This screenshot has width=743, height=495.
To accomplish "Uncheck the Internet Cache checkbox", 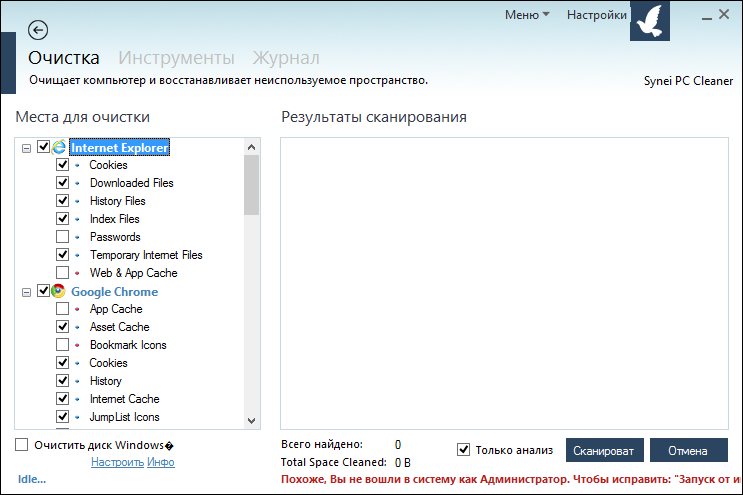I will pos(63,398).
